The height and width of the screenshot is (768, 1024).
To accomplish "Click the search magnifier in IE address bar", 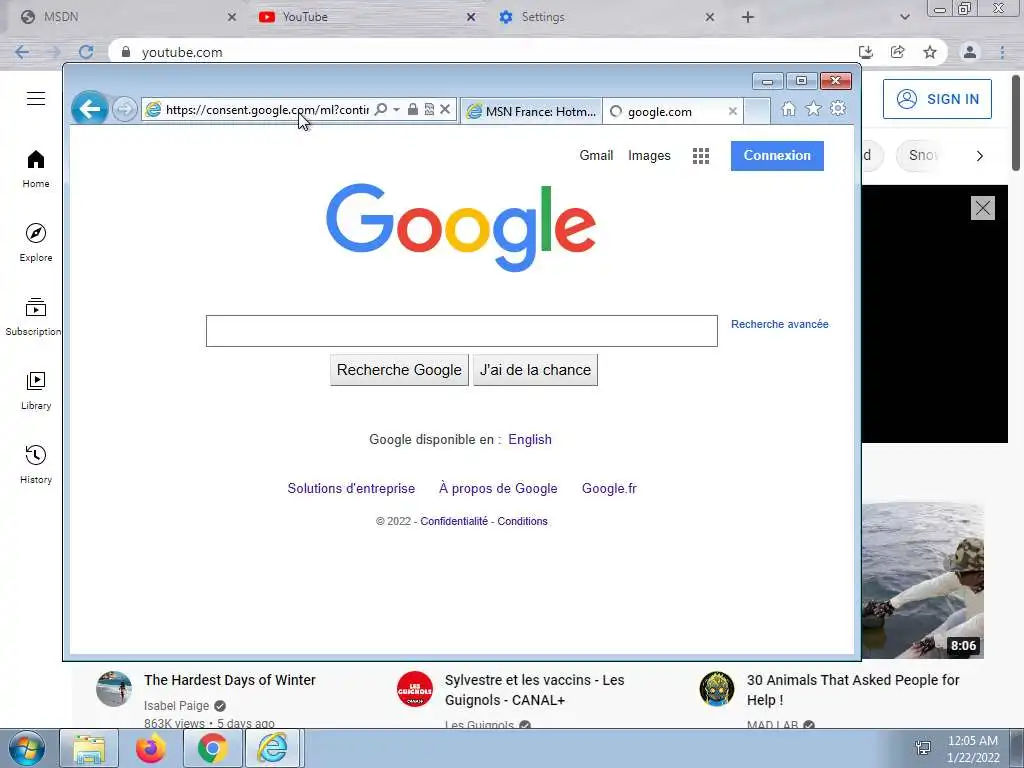I will point(381,110).
